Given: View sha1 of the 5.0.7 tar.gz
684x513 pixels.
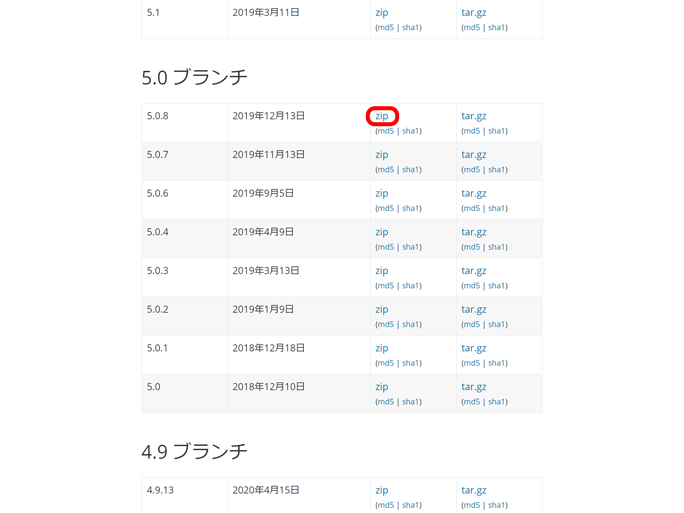Looking at the screenshot, I should (497, 170).
